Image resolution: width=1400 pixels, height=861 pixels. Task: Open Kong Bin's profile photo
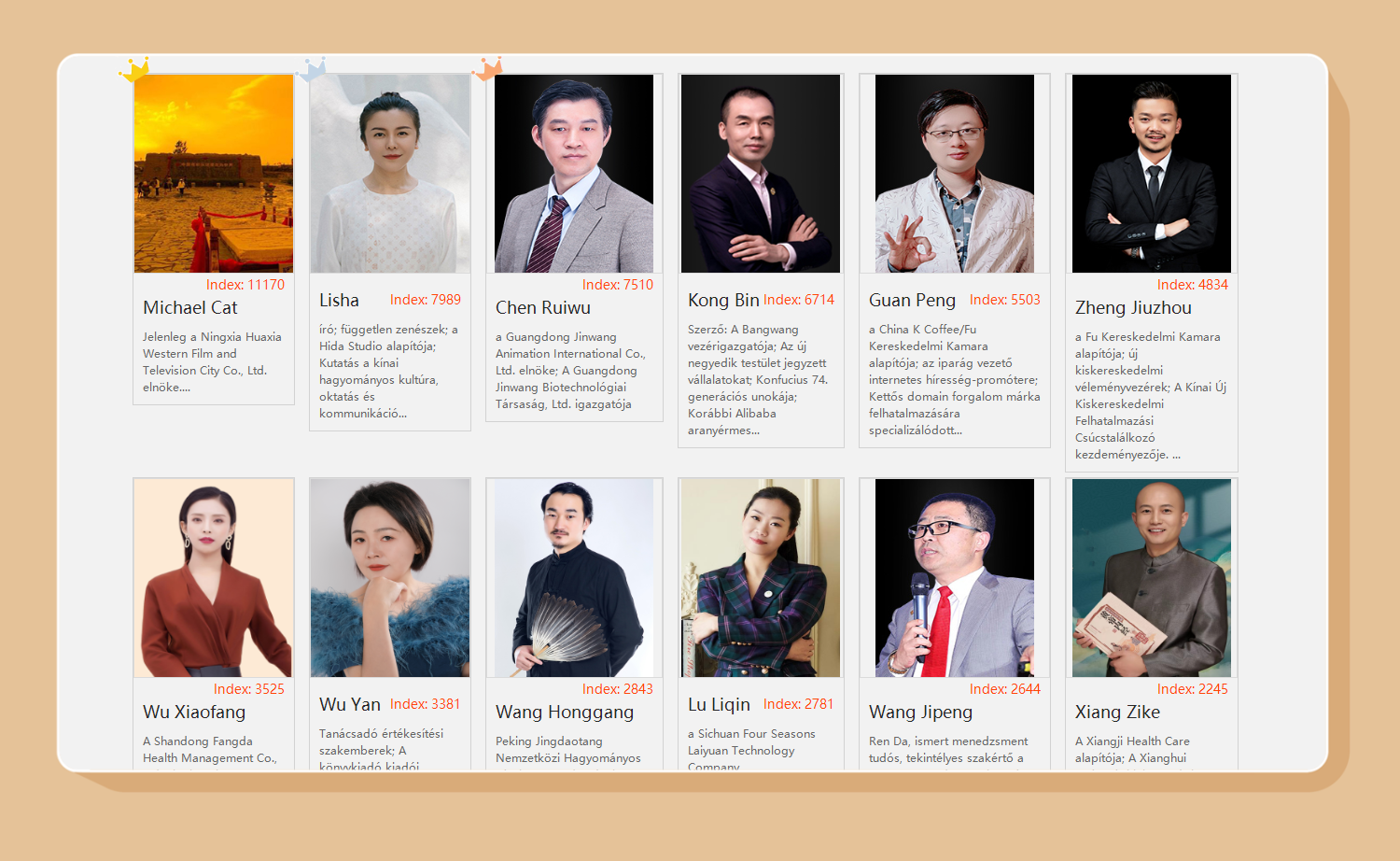[x=761, y=174]
